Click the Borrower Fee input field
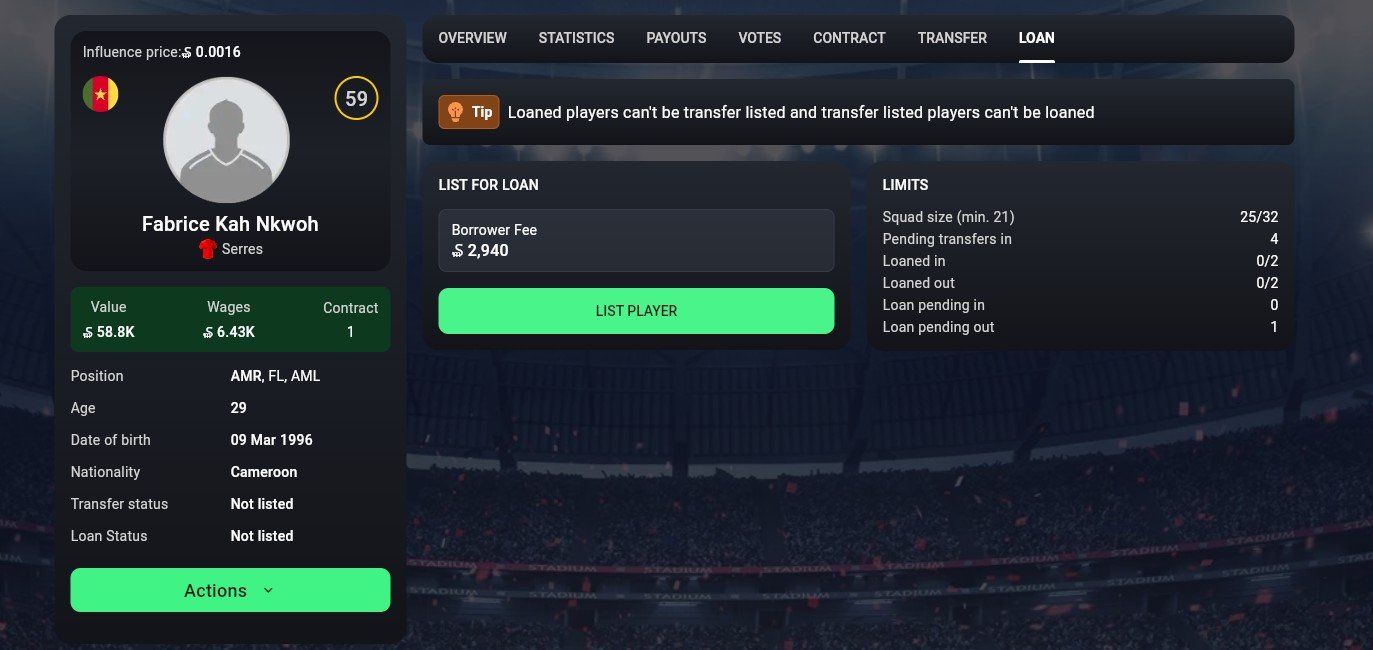The image size is (1373, 650). [636, 240]
